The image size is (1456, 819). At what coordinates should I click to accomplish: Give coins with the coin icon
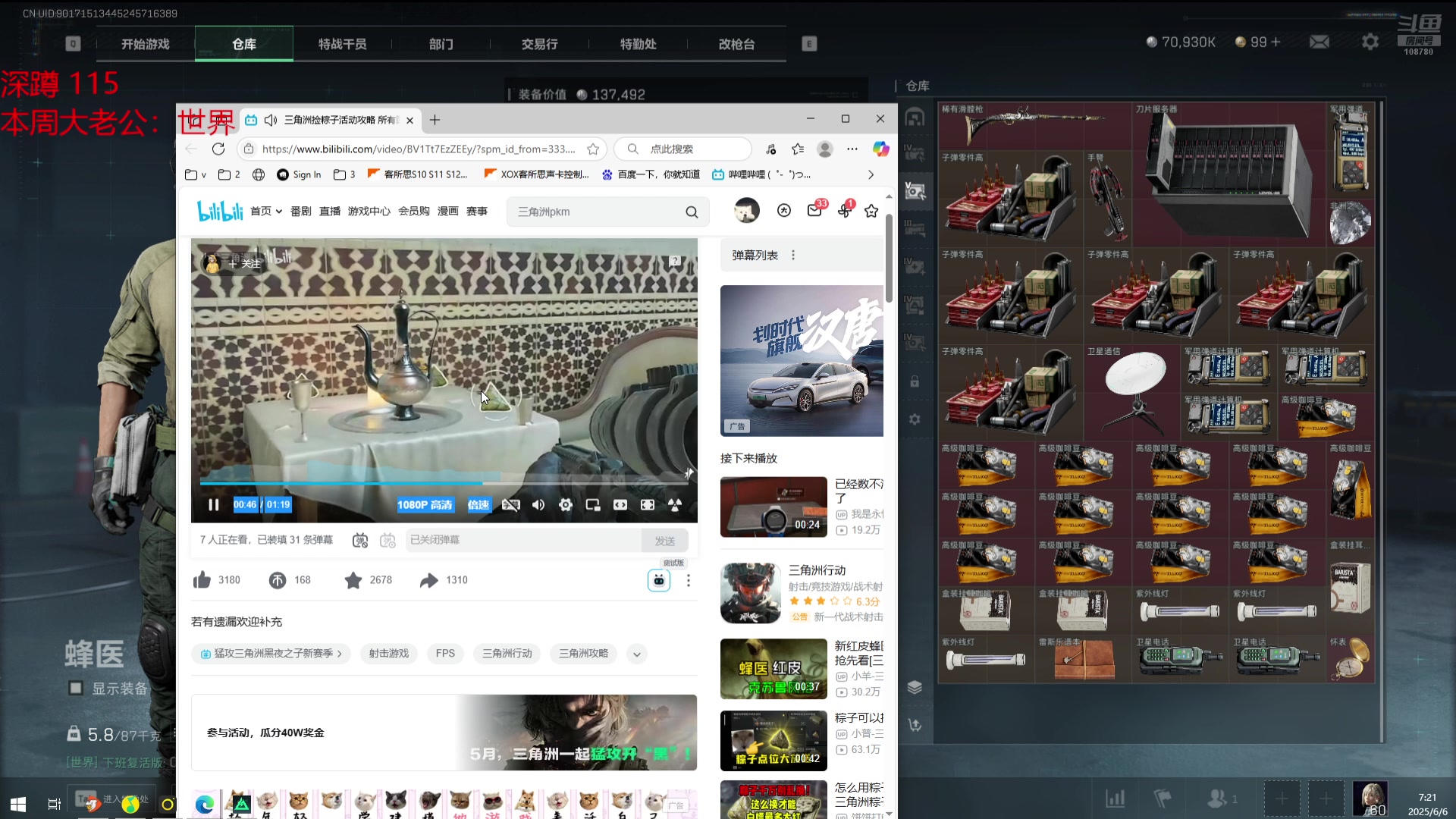pos(278,580)
